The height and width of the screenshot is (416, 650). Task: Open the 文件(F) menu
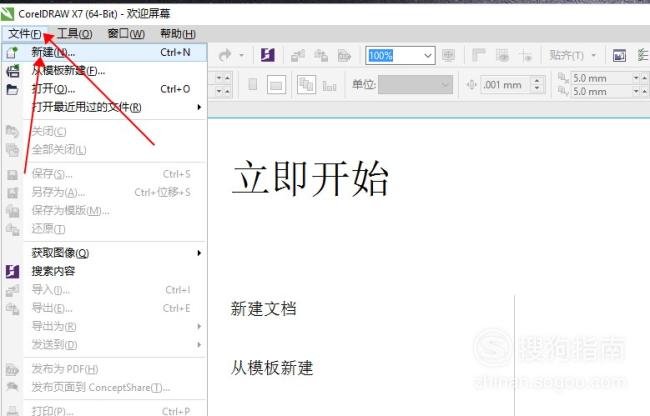pos(24,34)
